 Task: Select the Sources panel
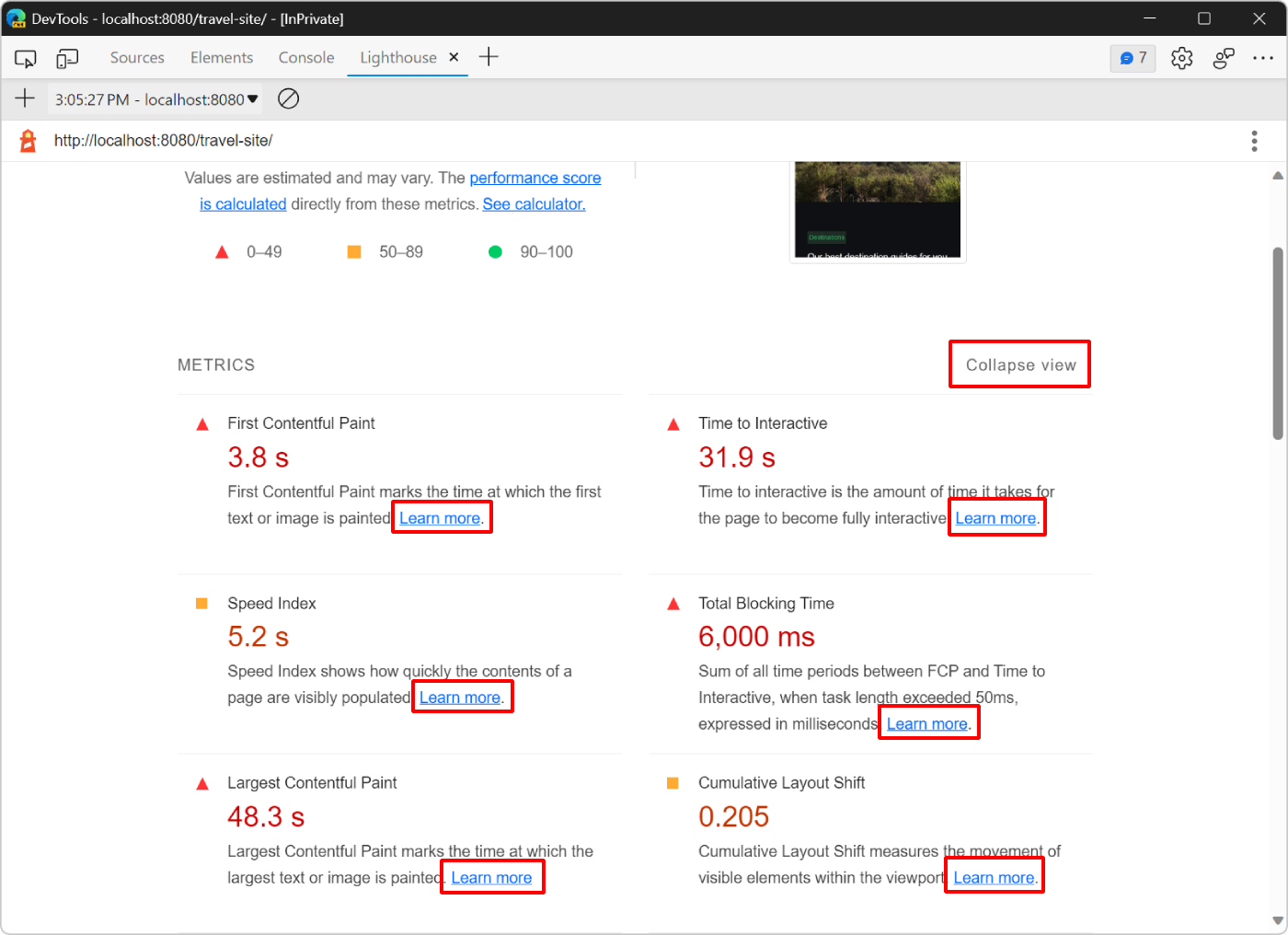tap(136, 57)
